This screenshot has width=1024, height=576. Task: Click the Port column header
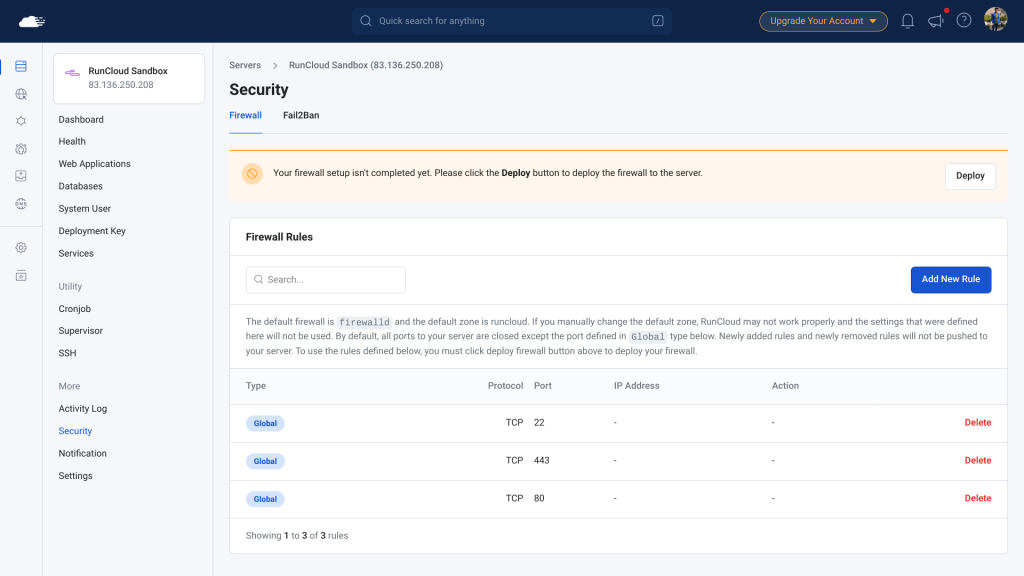pos(543,386)
